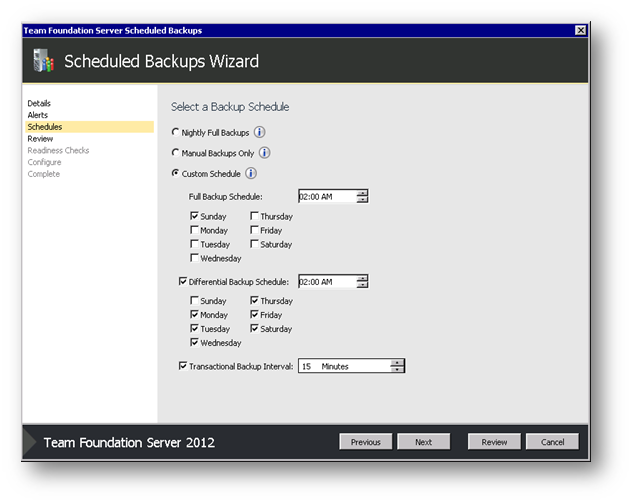Select Custom Schedule radio button

tap(175, 173)
